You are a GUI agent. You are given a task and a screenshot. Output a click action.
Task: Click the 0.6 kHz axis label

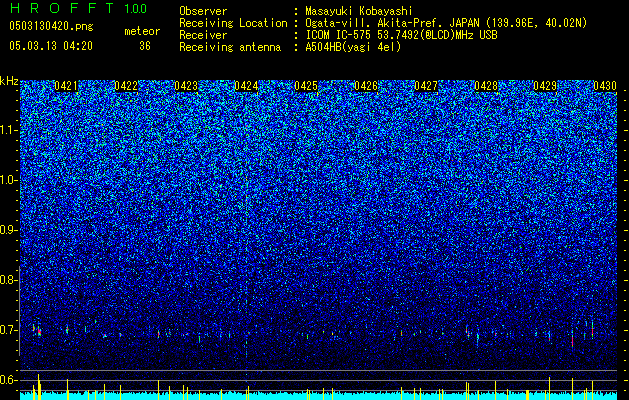point(9,380)
